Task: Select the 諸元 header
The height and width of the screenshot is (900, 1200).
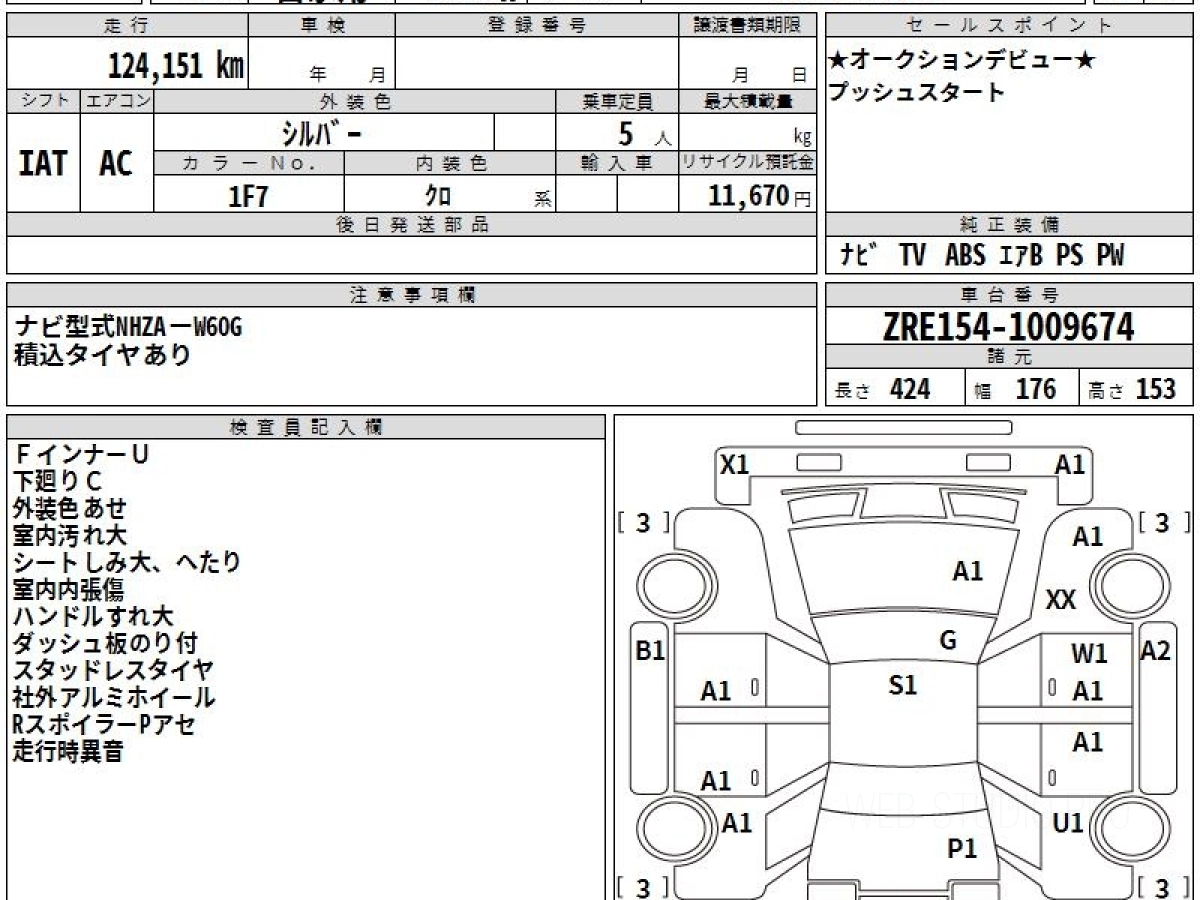Action: (1010, 357)
